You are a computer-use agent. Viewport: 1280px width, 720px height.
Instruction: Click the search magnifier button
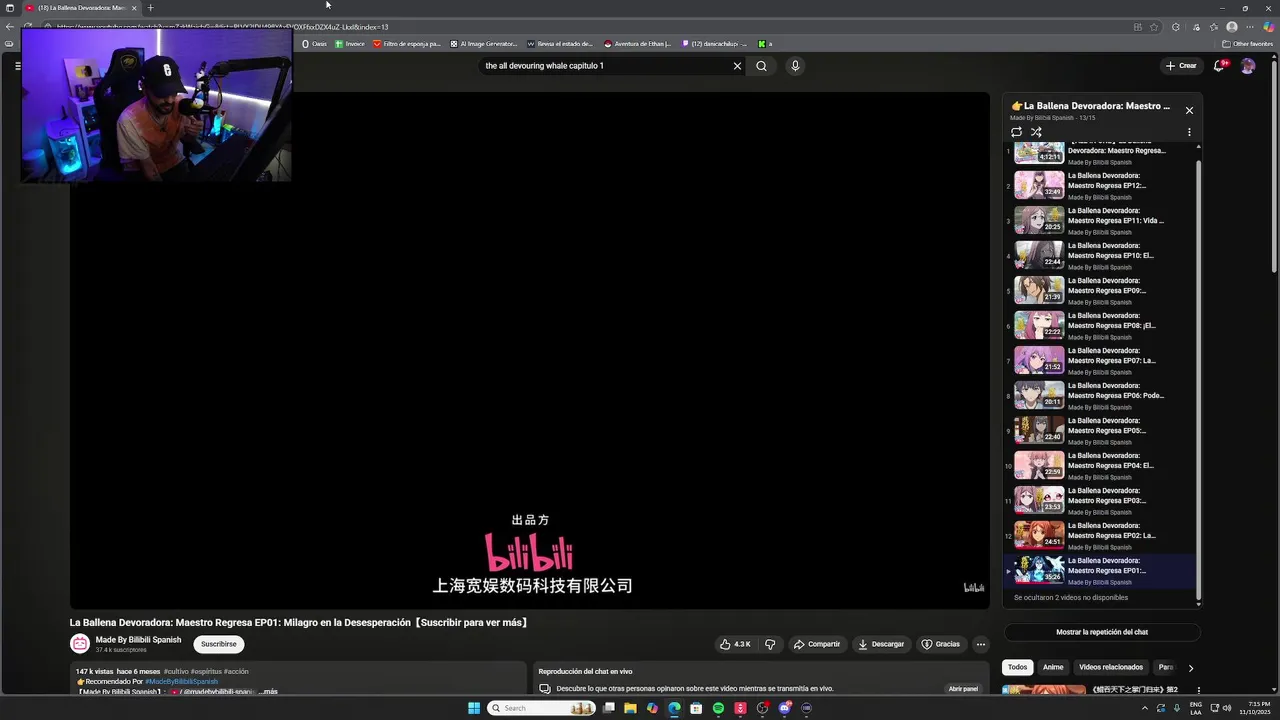click(x=761, y=66)
